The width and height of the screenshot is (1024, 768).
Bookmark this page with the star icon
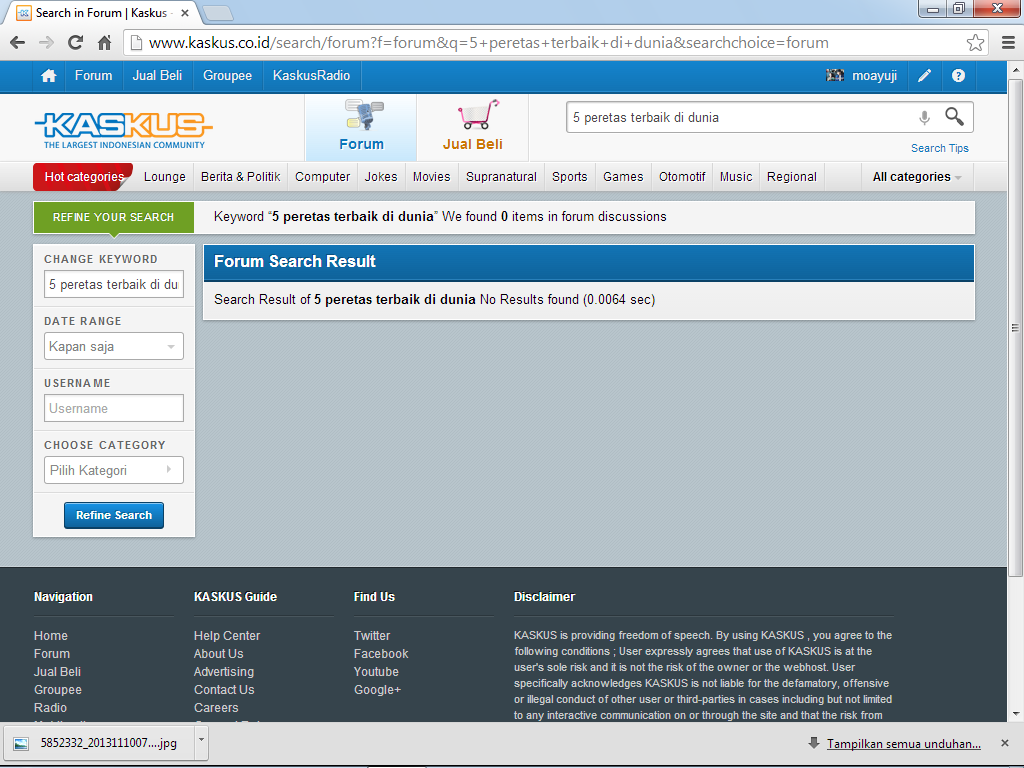(975, 43)
